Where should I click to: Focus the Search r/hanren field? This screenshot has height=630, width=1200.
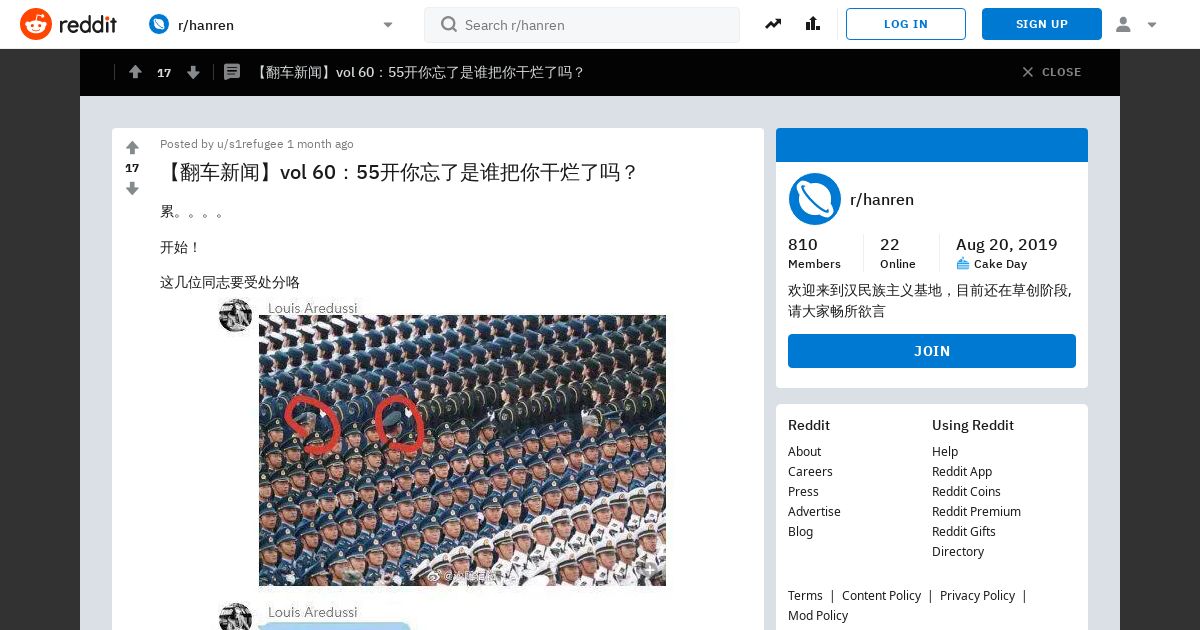(582, 25)
